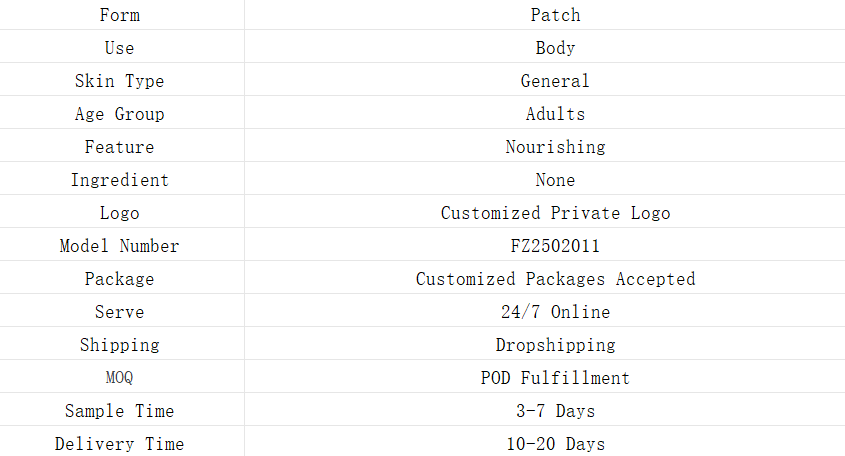Select the Nourishing value text

pyautogui.click(x=555, y=147)
